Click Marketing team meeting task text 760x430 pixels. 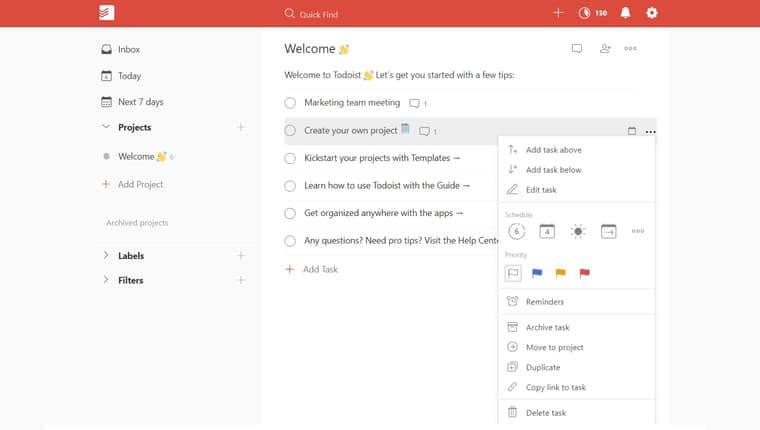coord(352,103)
